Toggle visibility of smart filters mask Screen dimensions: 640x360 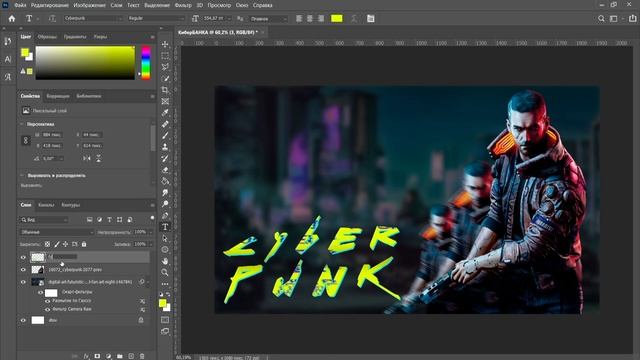[x=40, y=293]
